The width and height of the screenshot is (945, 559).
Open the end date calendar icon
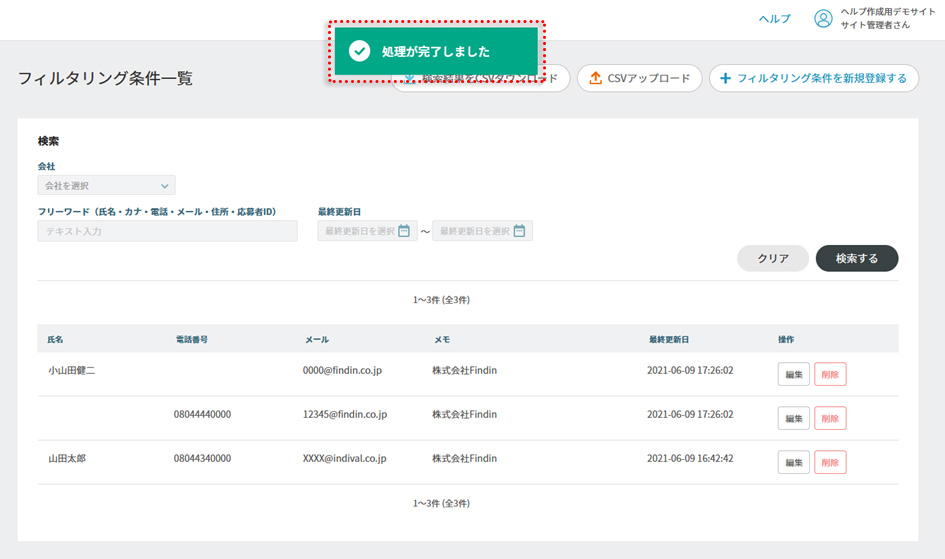(519, 231)
